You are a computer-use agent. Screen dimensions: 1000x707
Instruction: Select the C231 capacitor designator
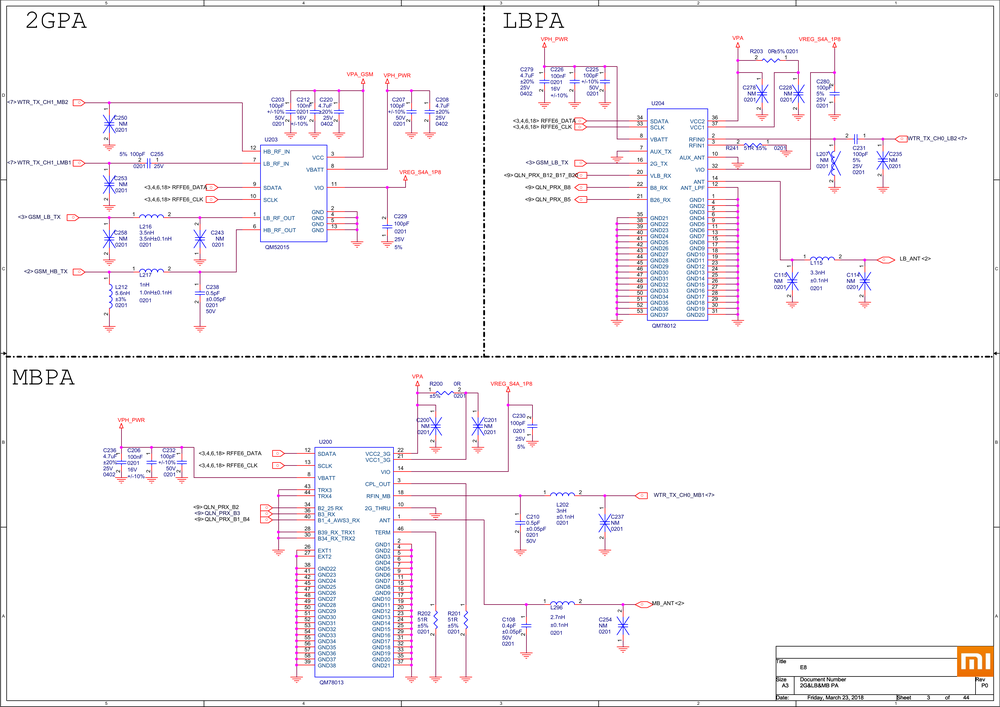click(x=859, y=148)
